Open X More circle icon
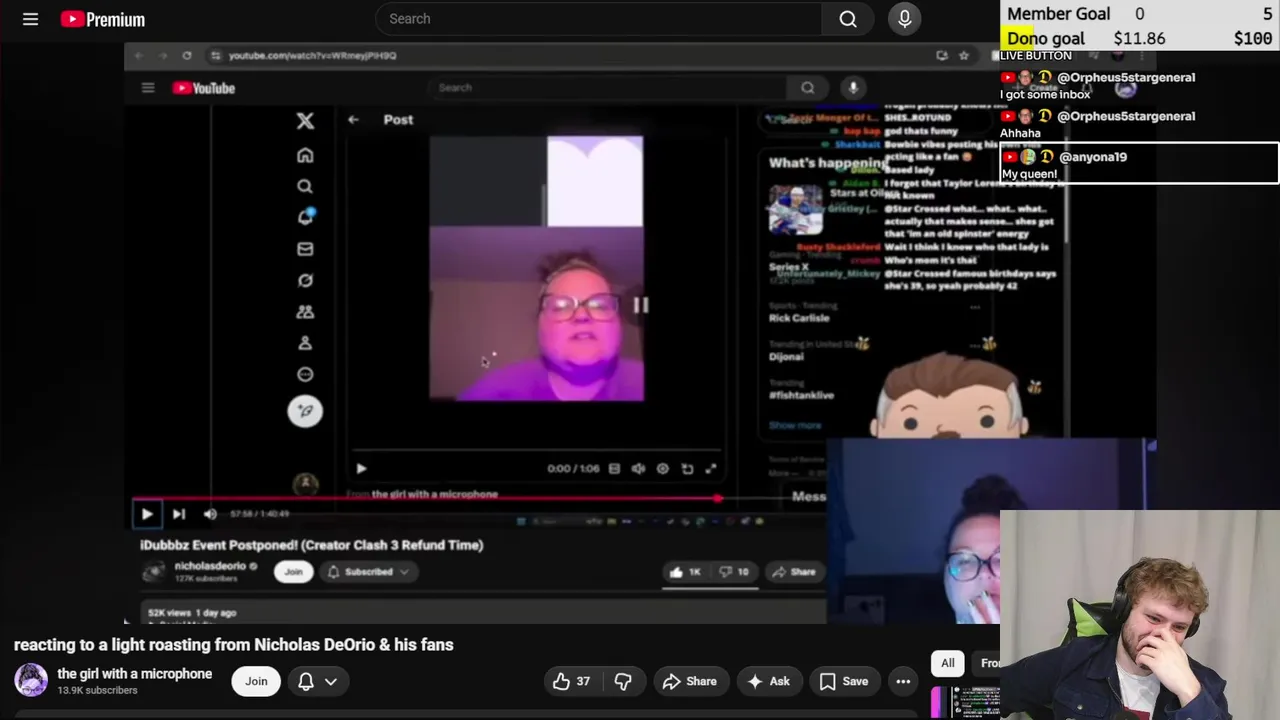 (x=305, y=374)
